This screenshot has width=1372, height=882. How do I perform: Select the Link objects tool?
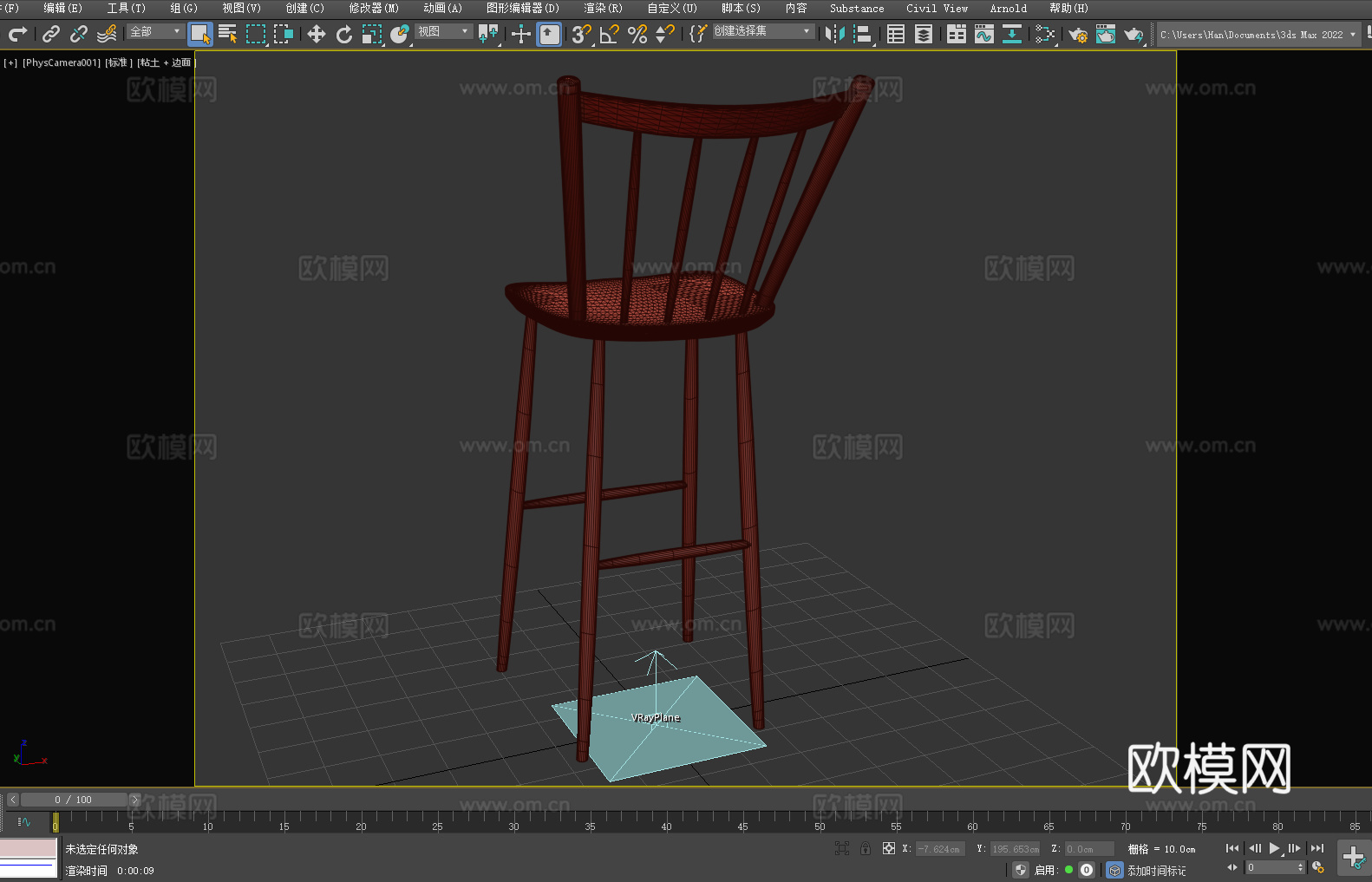(51, 34)
